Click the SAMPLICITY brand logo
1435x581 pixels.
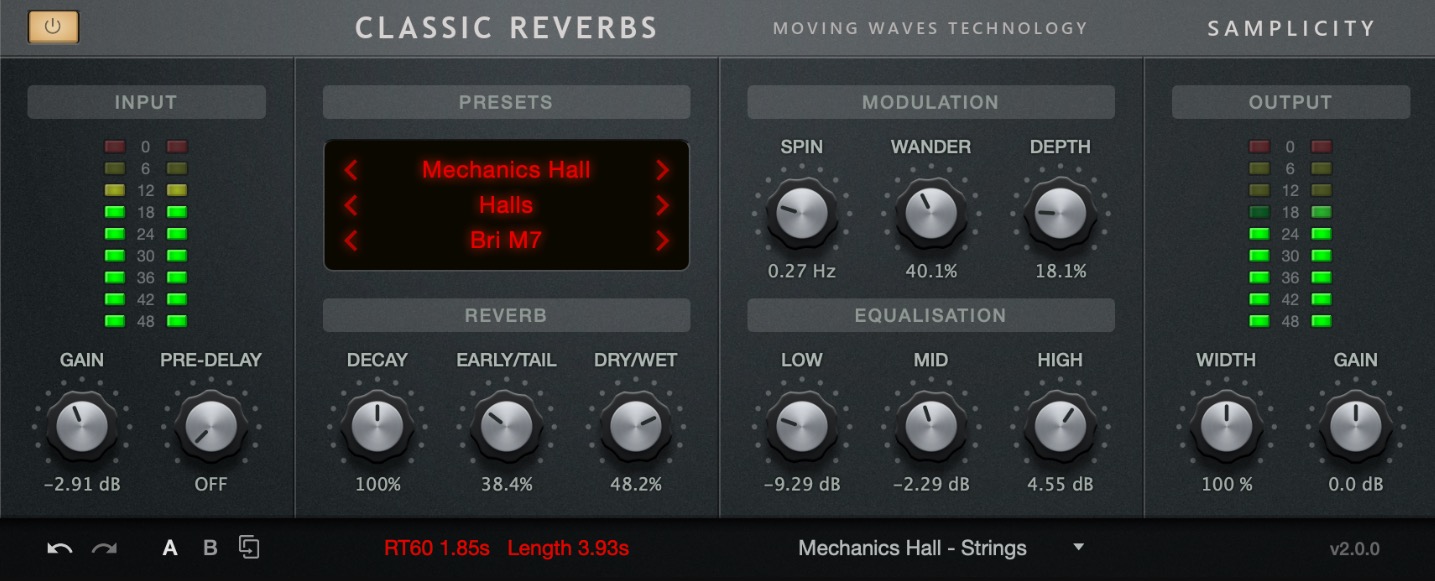[1292, 28]
